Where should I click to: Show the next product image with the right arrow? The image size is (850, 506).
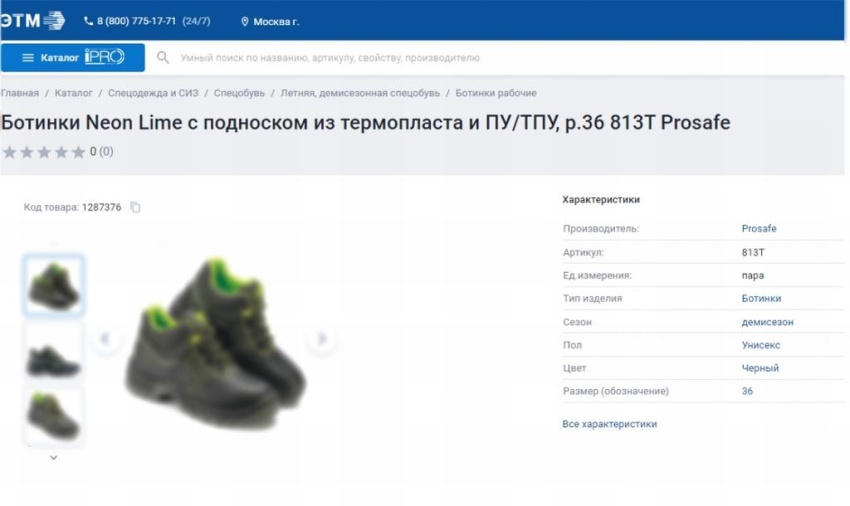(322, 339)
